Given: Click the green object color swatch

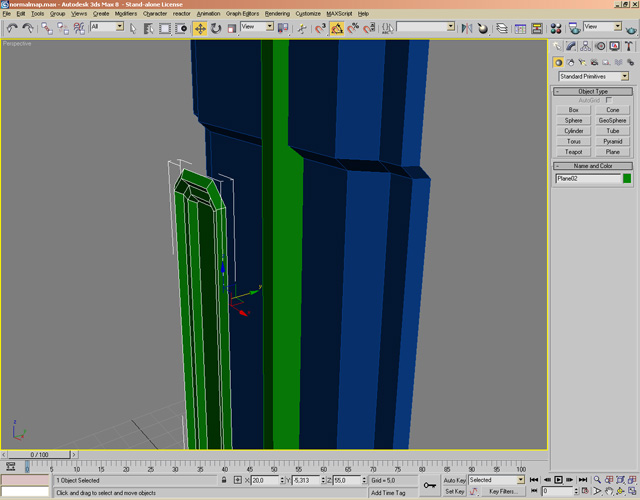Looking at the screenshot, I should tap(627, 179).
